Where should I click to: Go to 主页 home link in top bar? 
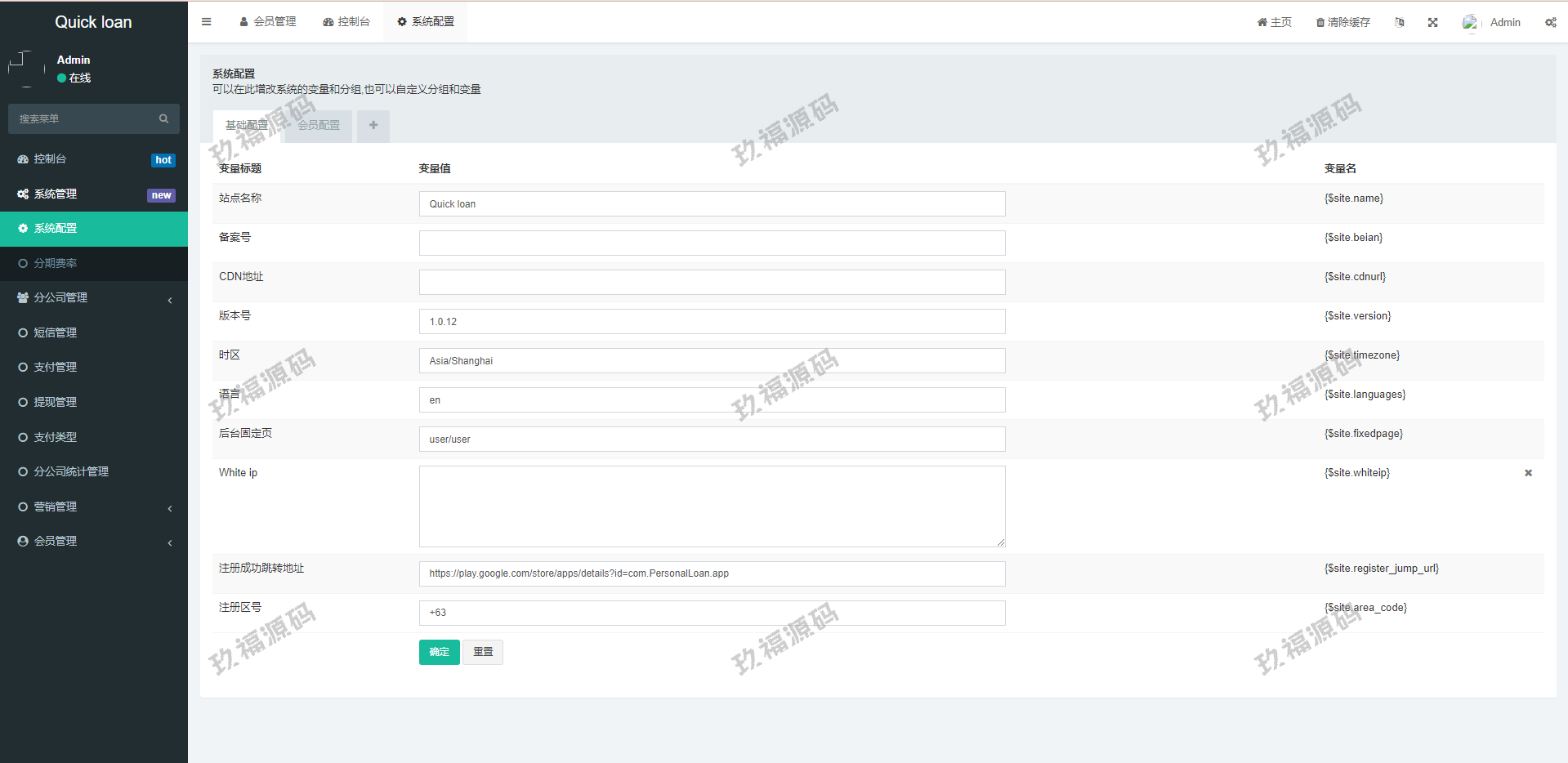pyautogui.click(x=1274, y=22)
